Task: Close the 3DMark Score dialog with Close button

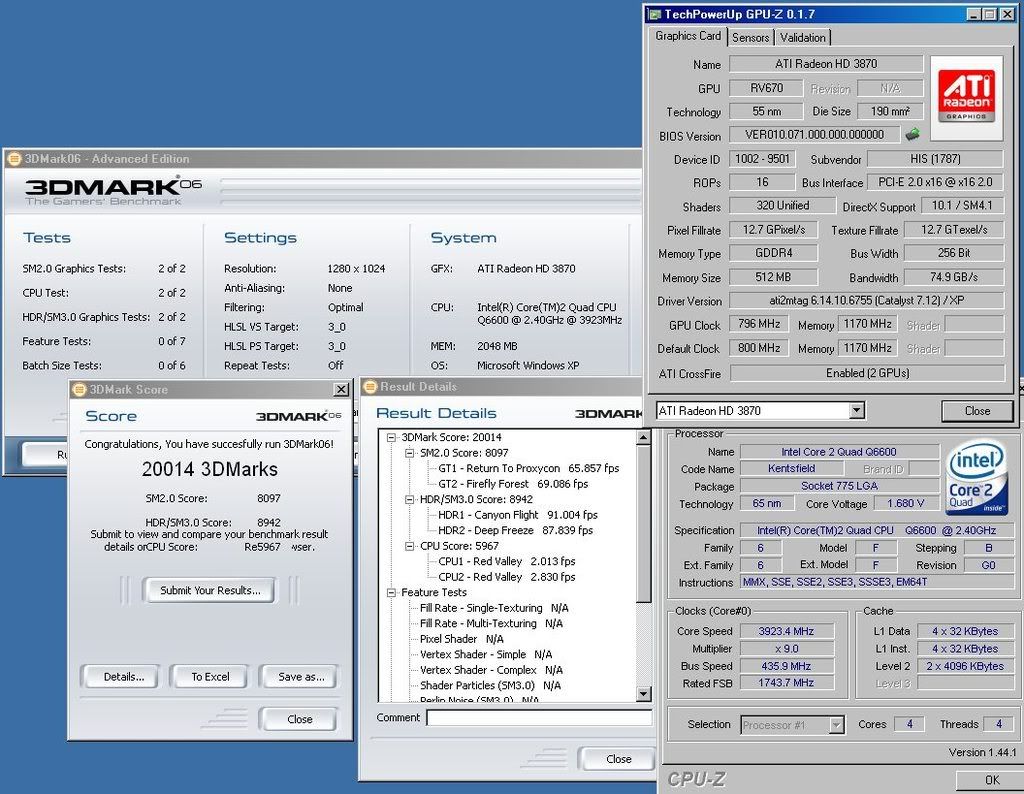Action: point(299,719)
